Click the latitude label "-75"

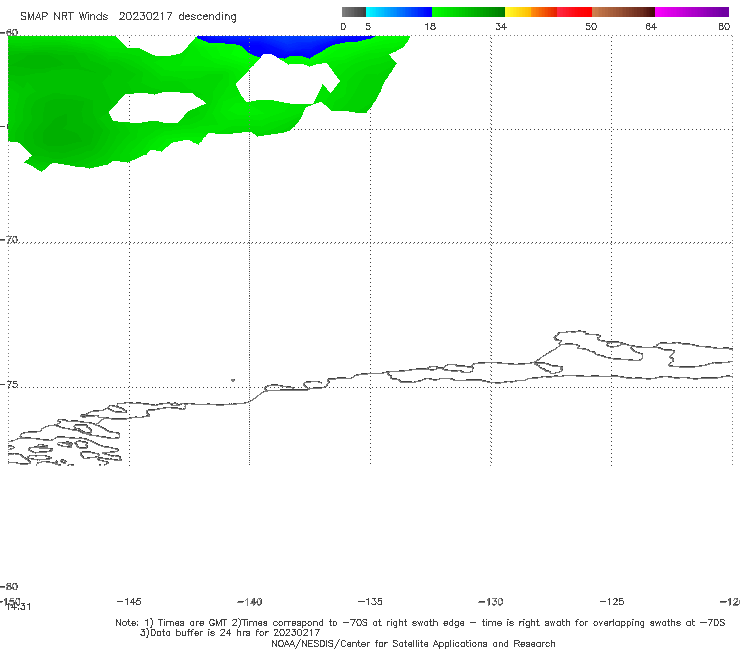(9, 384)
